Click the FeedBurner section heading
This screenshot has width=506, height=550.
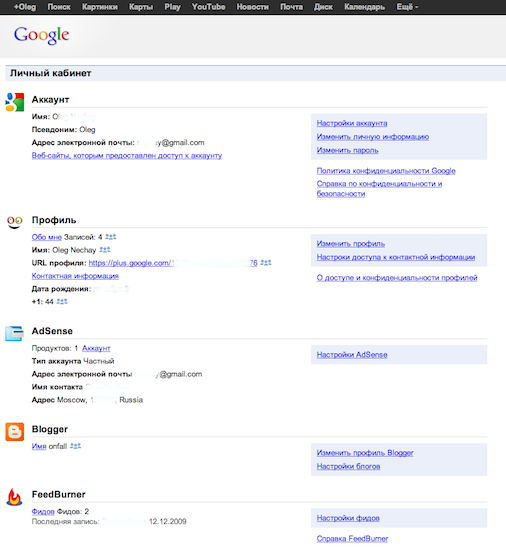pyautogui.click(x=59, y=495)
